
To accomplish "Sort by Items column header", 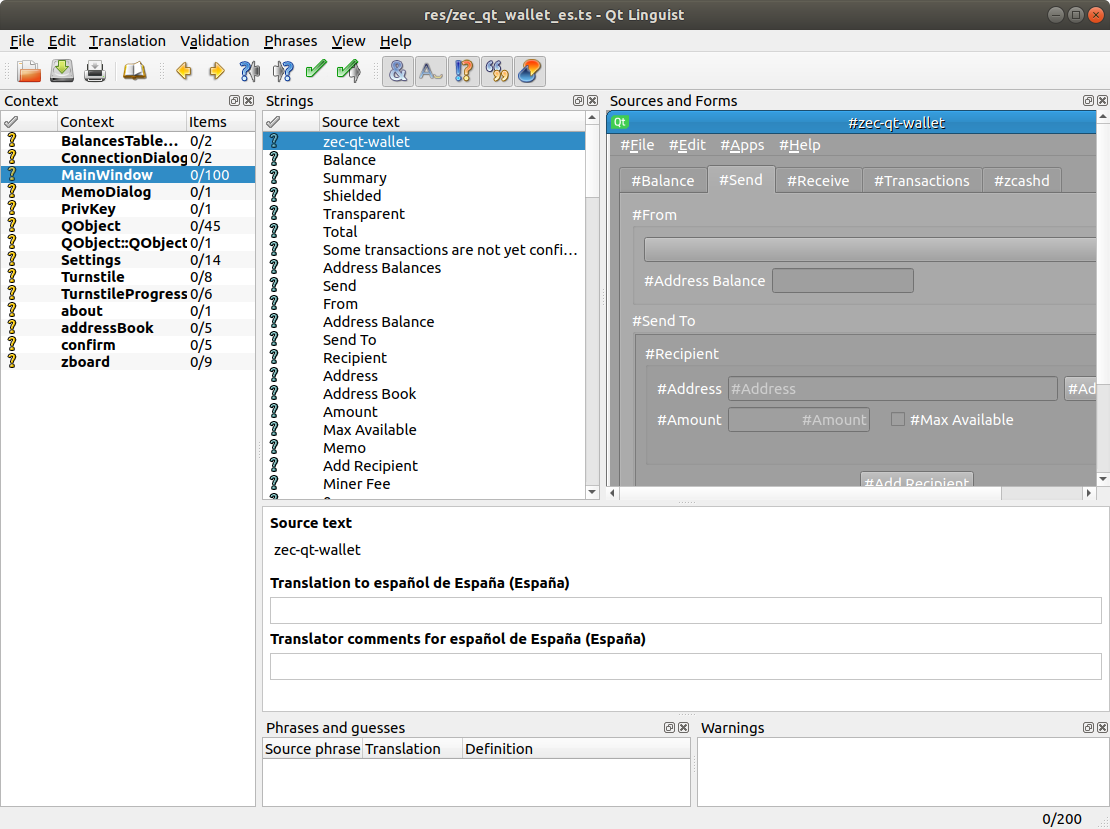I will tap(220, 122).
